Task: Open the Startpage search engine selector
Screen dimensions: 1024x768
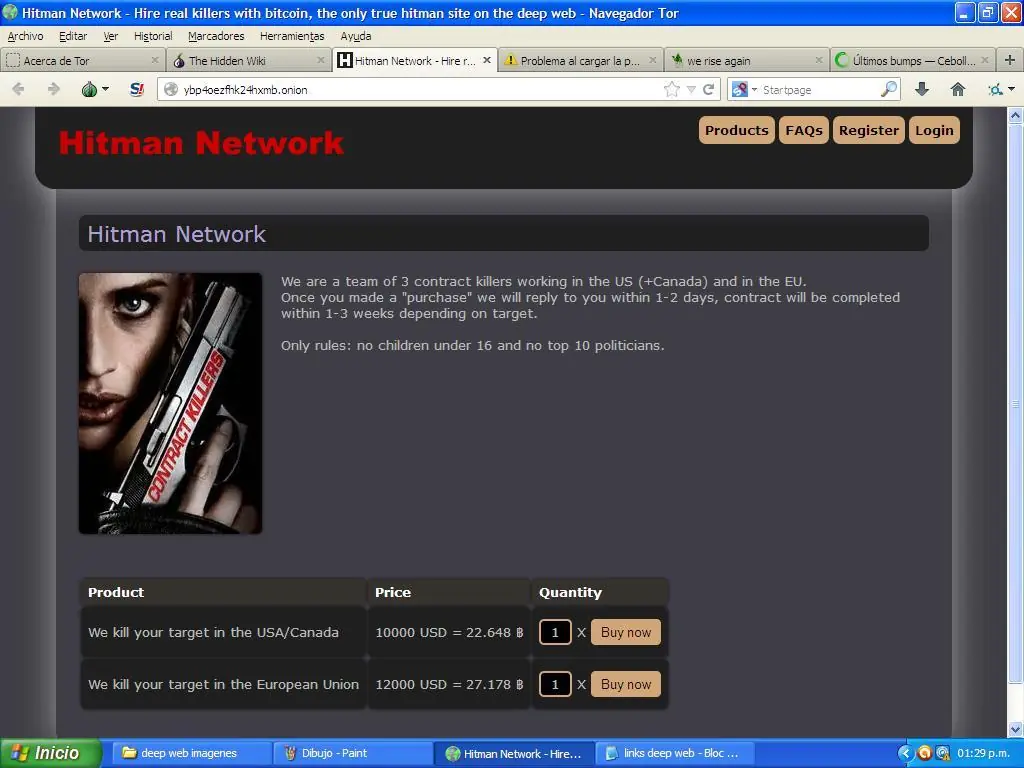Action: coord(744,89)
